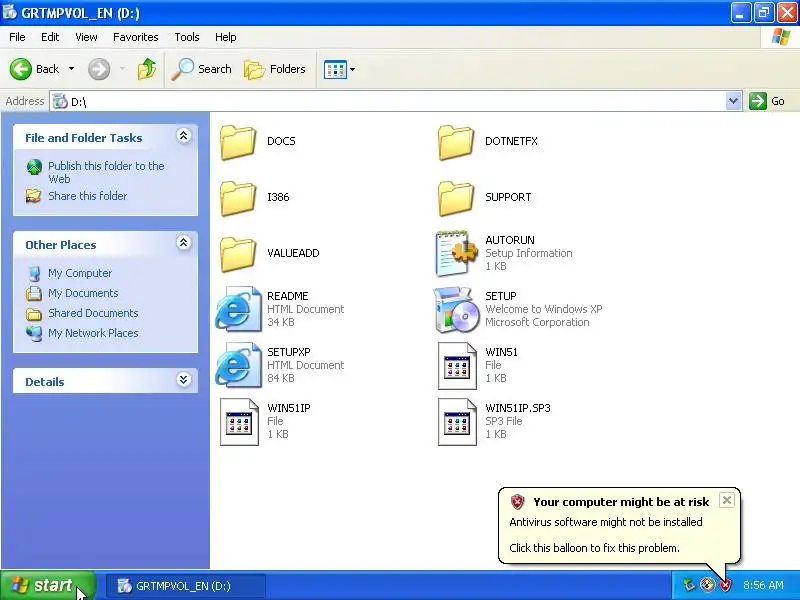Click inside the Address field
800x600 pixels.
click(388, 101)
